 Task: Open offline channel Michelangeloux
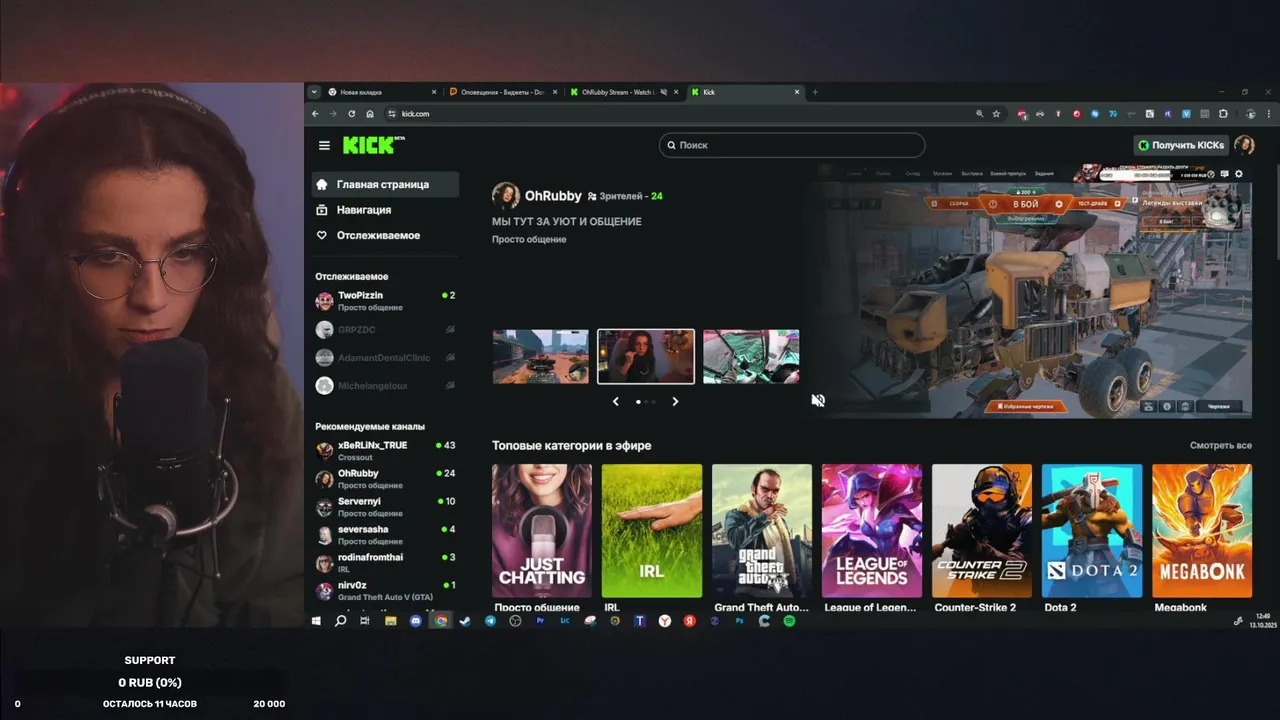click(x=385, y=385)
